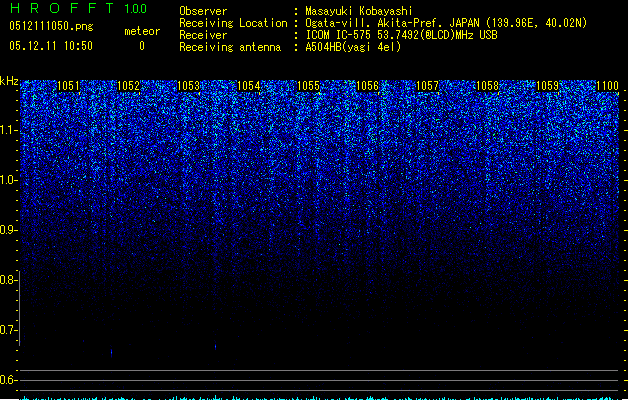Screen dimensions: 629x400
Task: Click the 0.9 kHz axis label
Action: tap(8, 230)
